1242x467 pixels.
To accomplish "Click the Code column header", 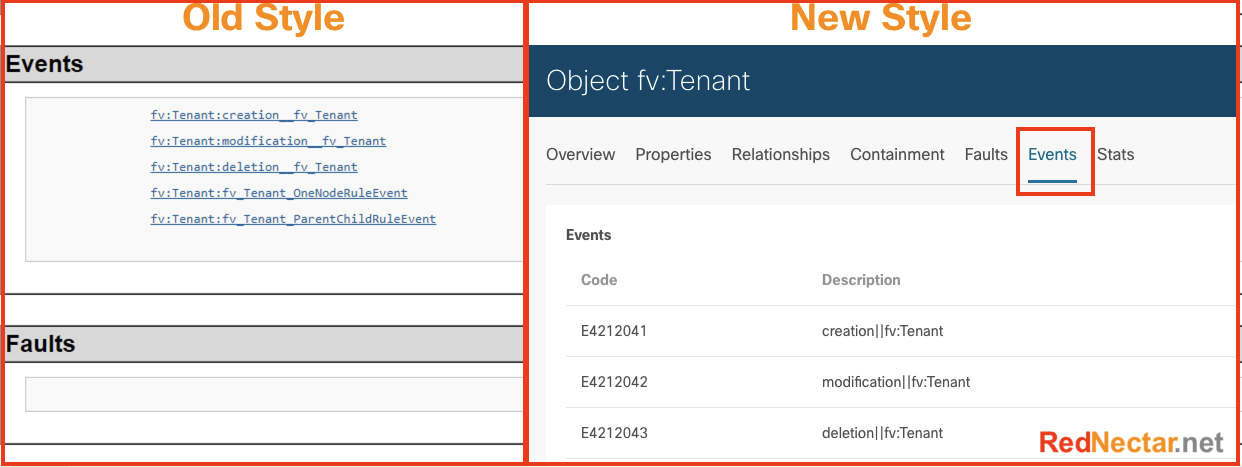I will point(599,280).
